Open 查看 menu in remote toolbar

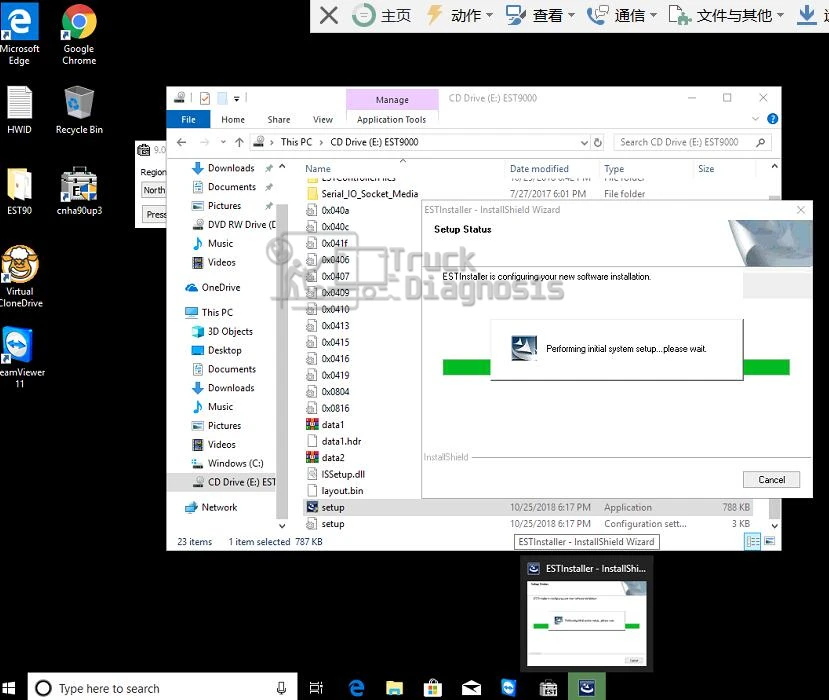click(x=540, y=15)
